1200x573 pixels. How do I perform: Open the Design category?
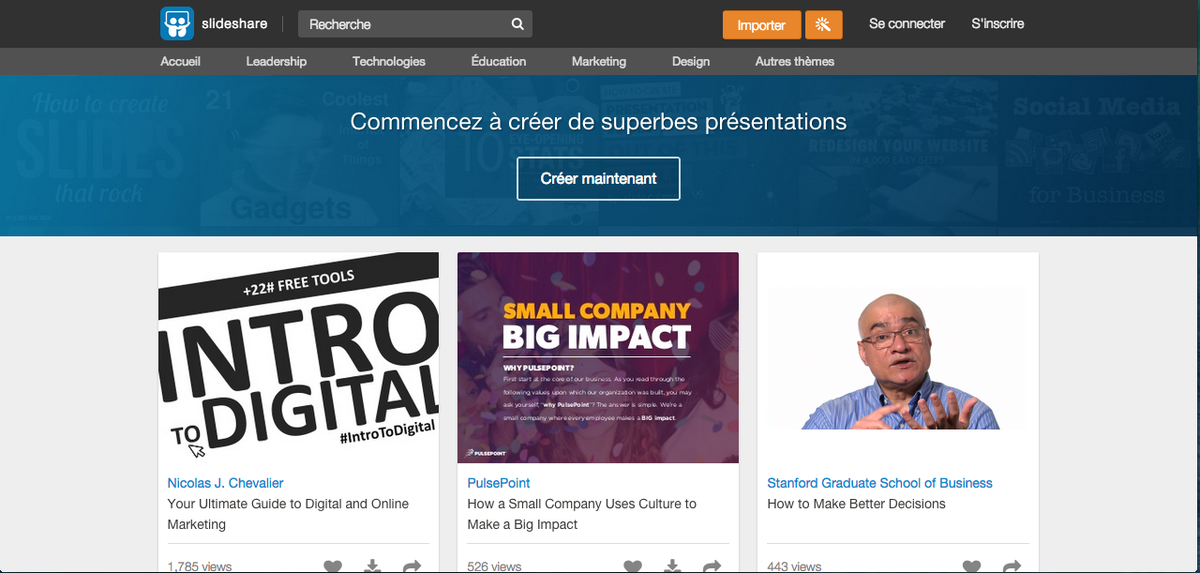[691, 61]
